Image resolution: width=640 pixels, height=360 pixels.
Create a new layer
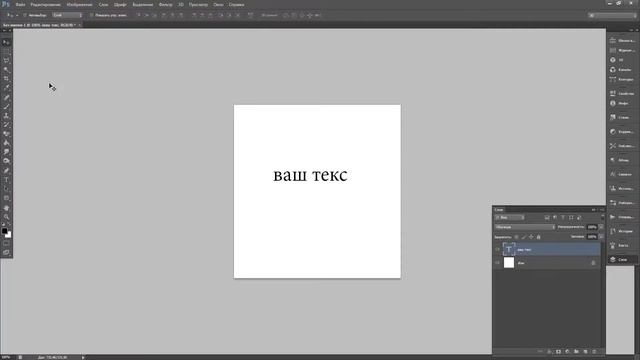click(x=585, y=351)
